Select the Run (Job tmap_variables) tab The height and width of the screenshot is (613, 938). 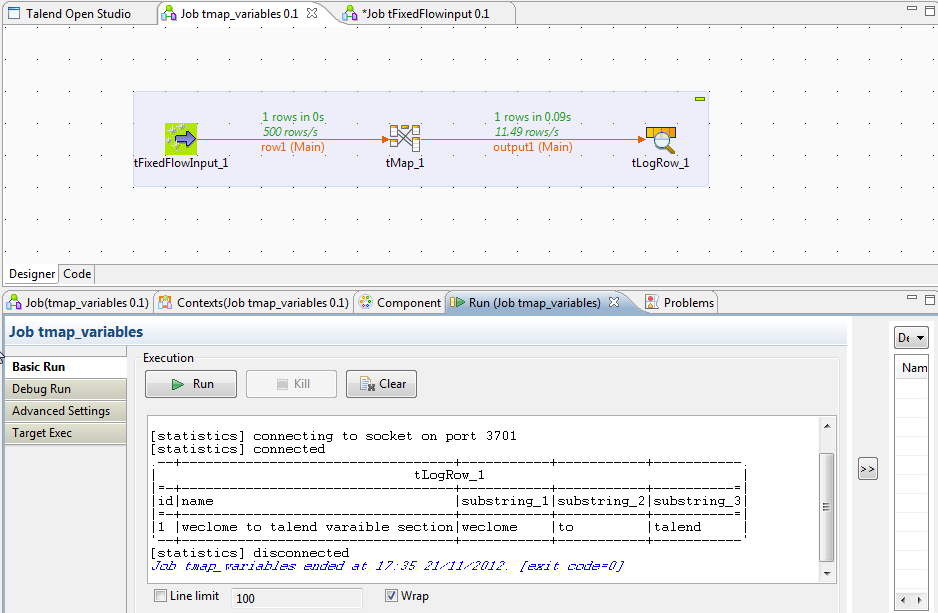pos(534,303)
